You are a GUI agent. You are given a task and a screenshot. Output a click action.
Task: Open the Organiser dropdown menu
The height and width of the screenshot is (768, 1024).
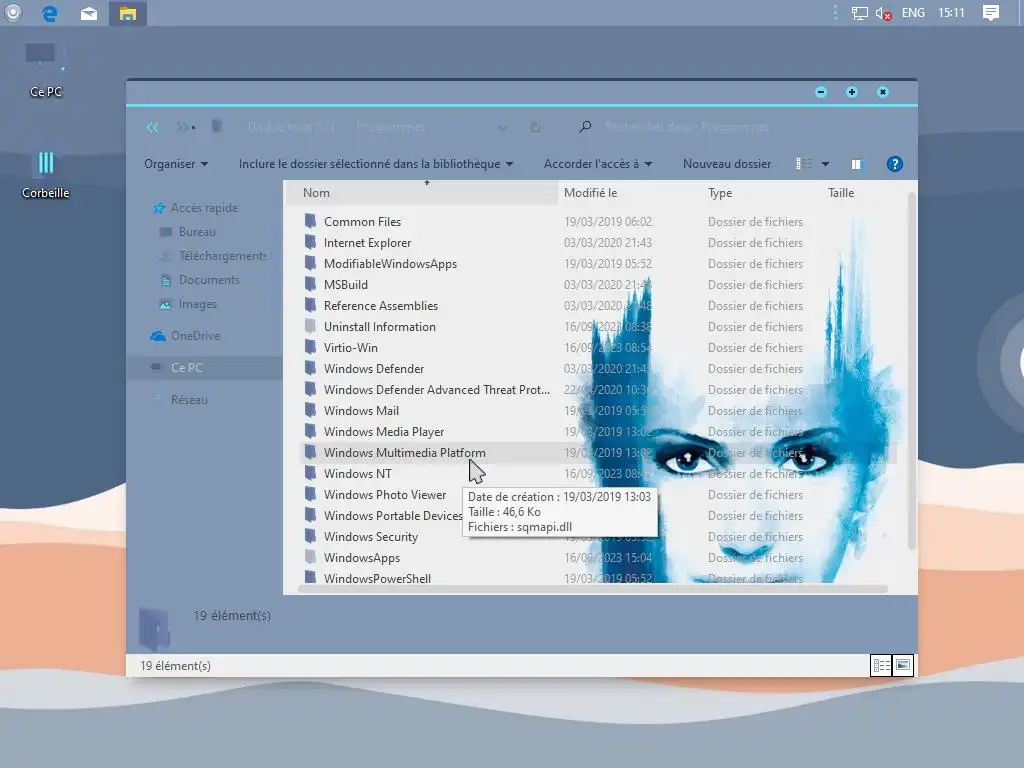coord(176,164)
